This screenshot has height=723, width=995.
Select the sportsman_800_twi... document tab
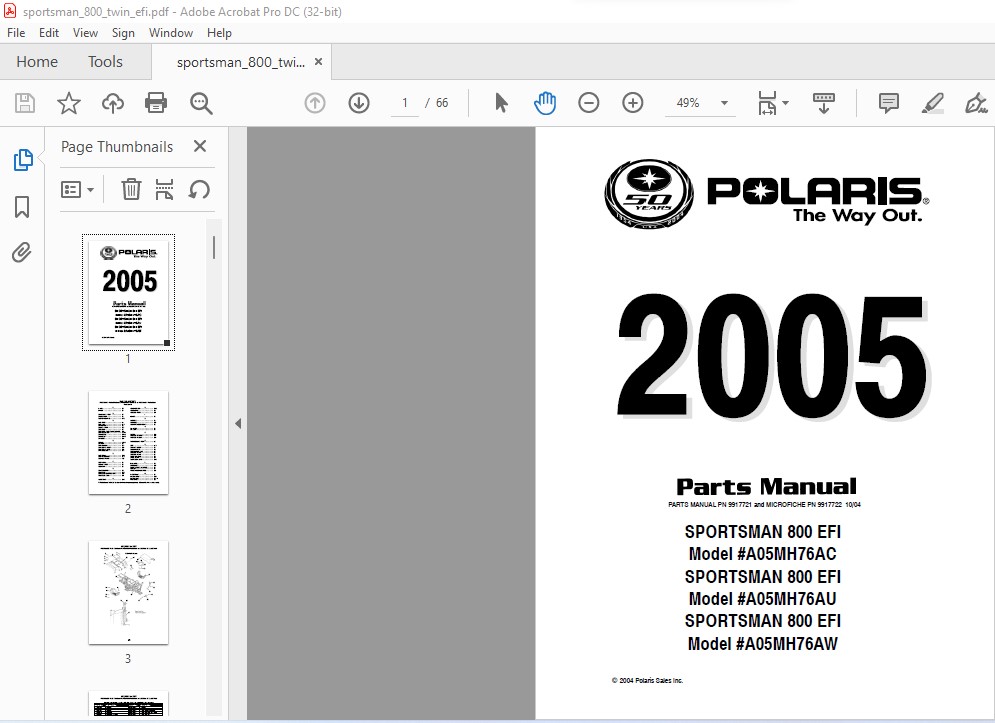coord(241,62)
